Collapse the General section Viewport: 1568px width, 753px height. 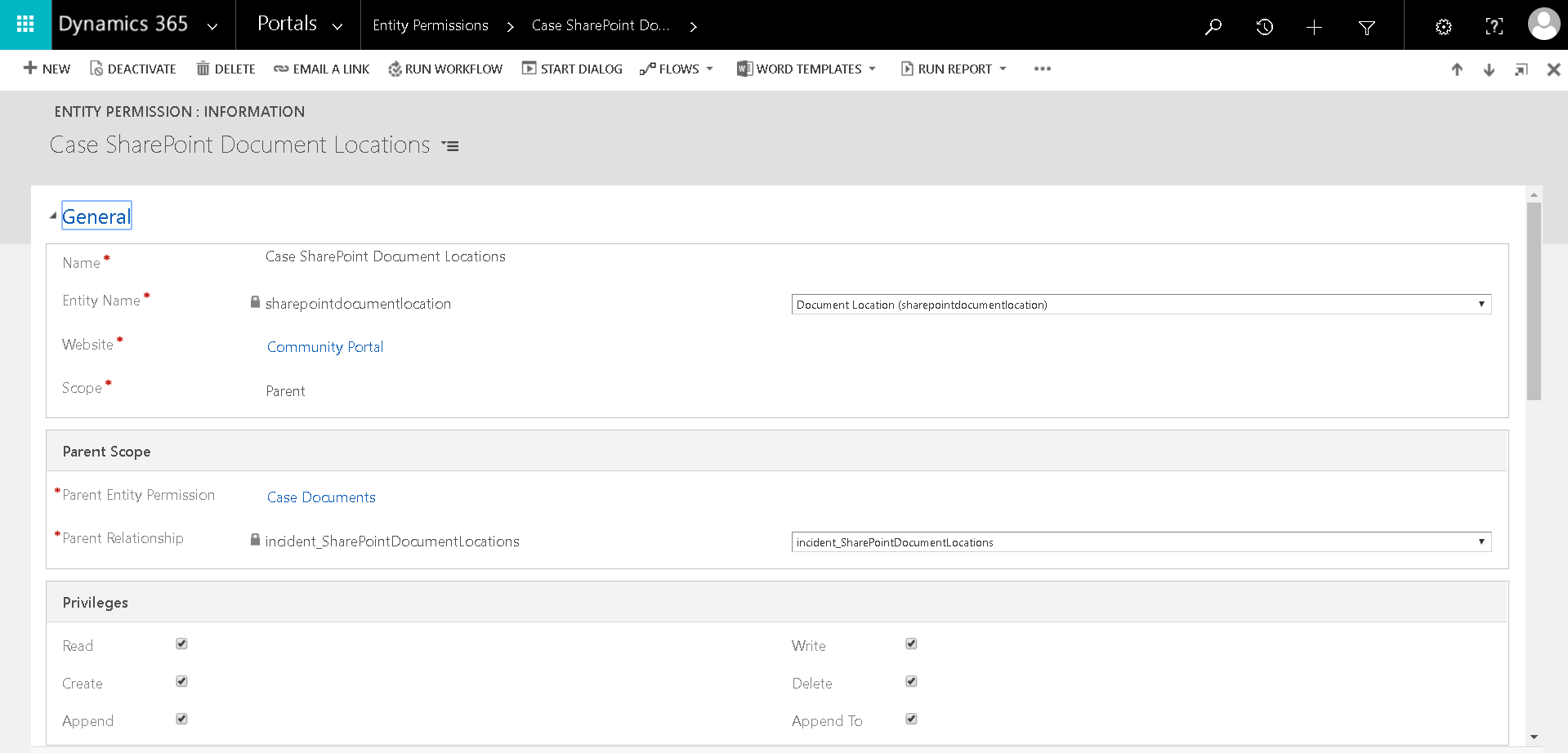point(53,216)
